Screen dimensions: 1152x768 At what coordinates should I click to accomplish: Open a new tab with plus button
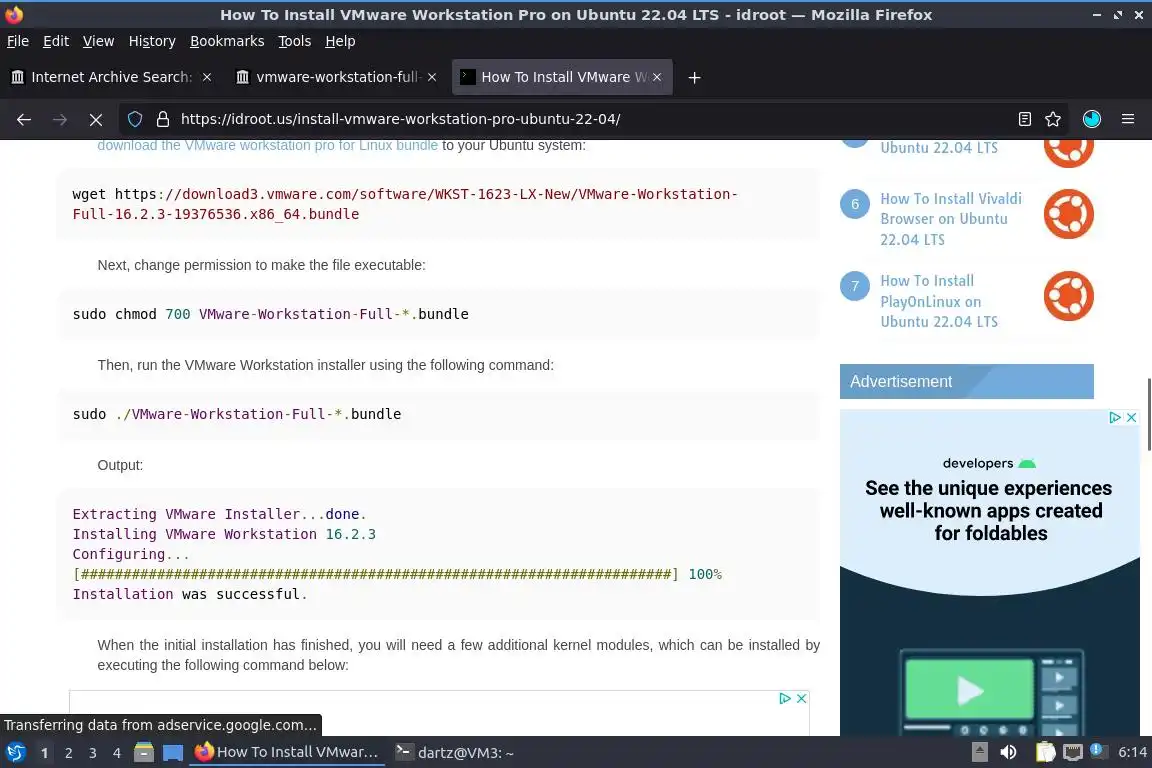[694, 77]
